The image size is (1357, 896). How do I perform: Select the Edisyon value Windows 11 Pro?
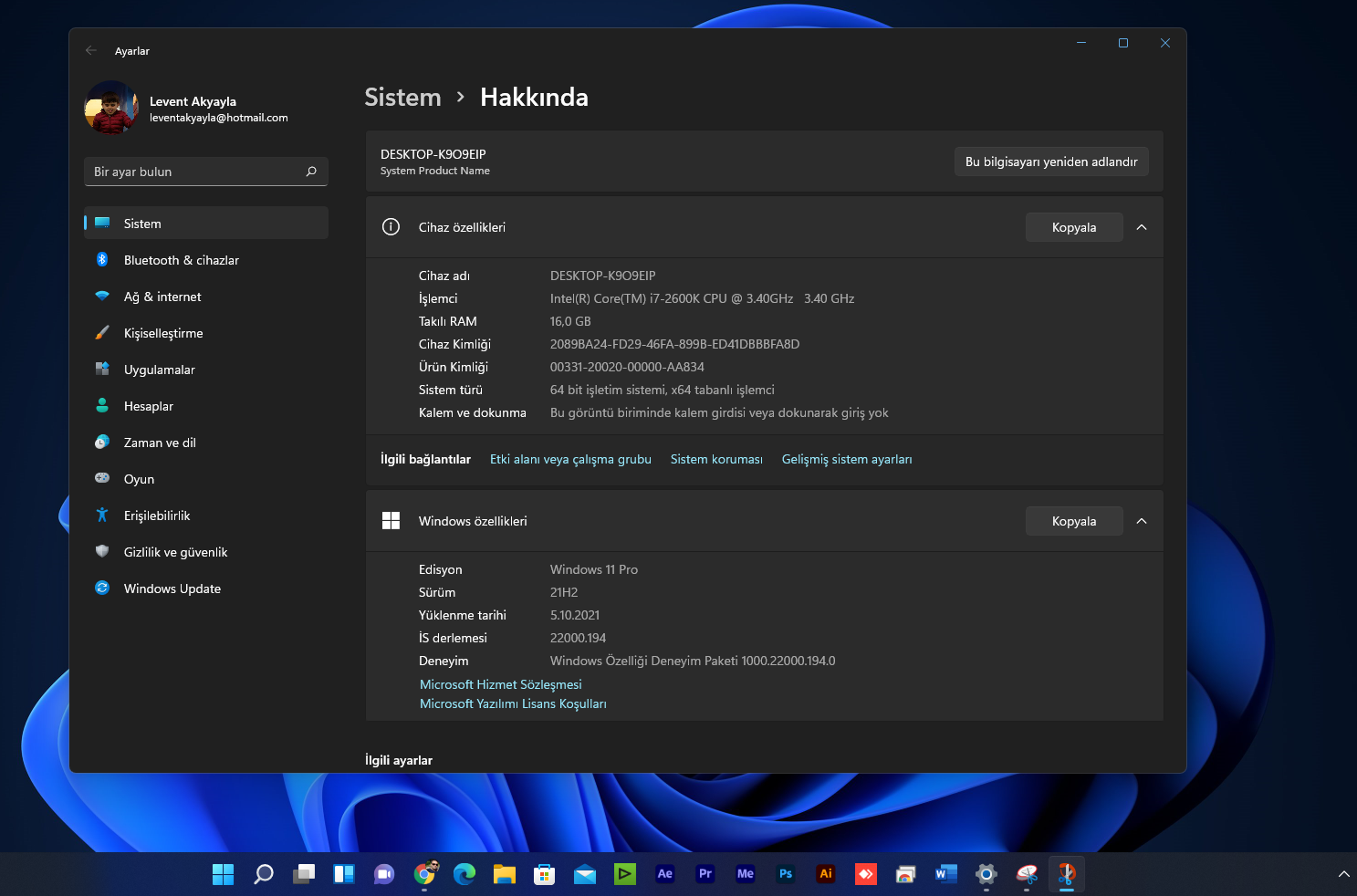(594, 569)
